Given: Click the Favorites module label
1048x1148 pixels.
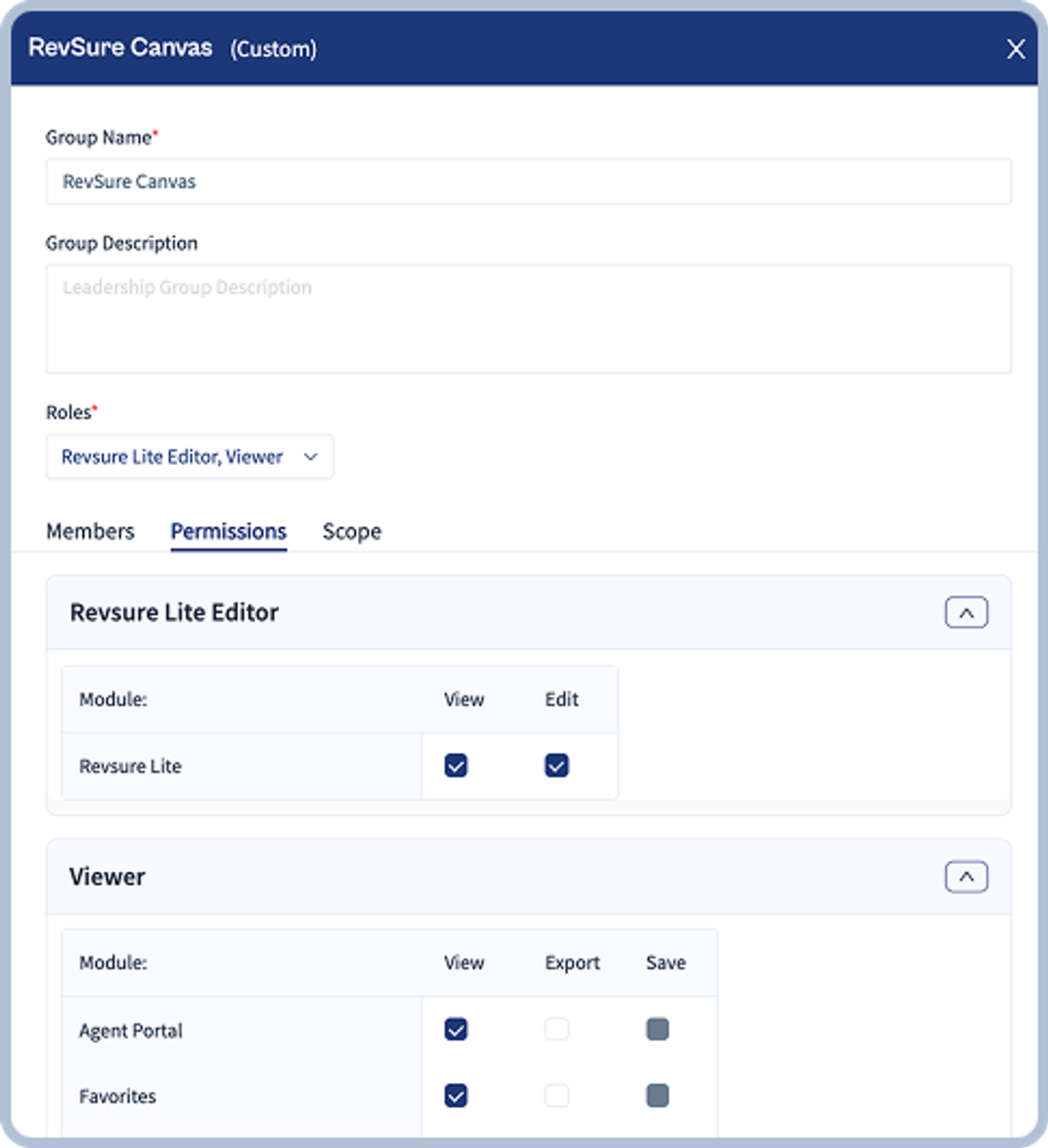Looking at the screenshot, I should click(x=118, y=1096).
